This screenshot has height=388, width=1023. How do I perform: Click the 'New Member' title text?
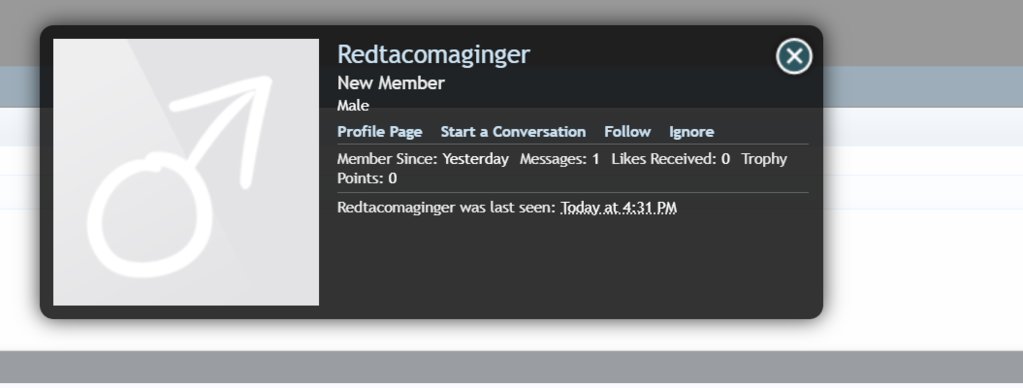[391, 83]
